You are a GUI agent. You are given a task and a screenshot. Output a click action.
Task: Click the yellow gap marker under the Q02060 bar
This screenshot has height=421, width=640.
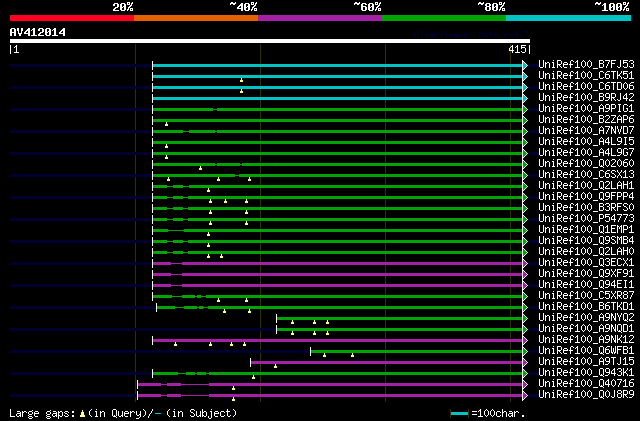click(200, 168)
